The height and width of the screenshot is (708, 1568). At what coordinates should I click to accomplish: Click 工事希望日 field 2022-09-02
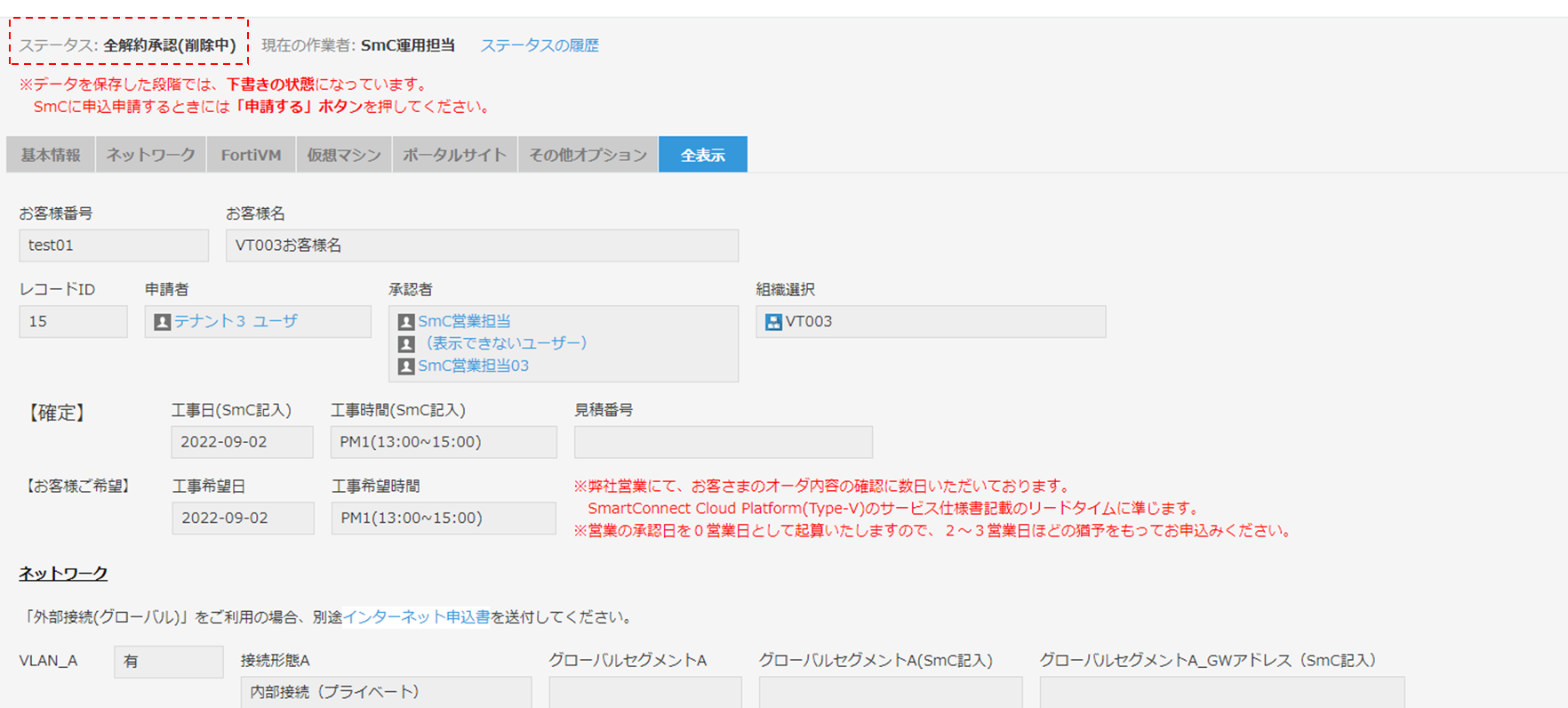[243, 519]
